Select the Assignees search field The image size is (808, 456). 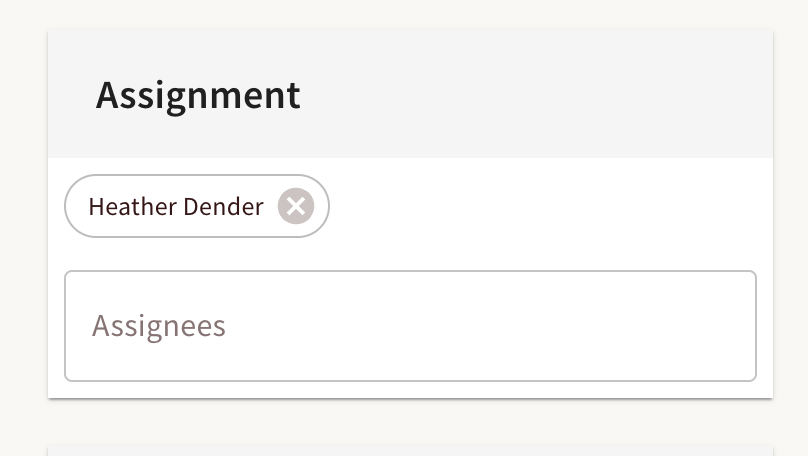[410, 326]
